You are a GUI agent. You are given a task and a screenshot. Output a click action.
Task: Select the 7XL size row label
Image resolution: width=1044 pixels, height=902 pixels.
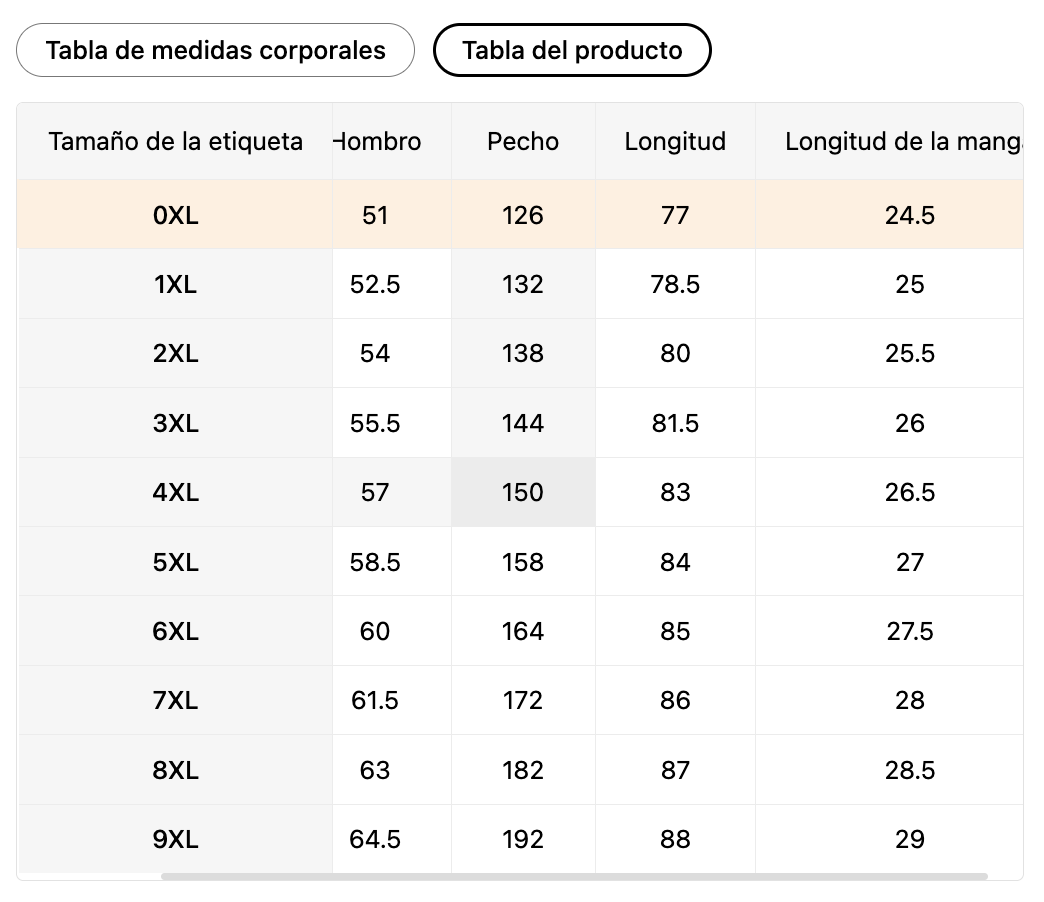(175, 700)
